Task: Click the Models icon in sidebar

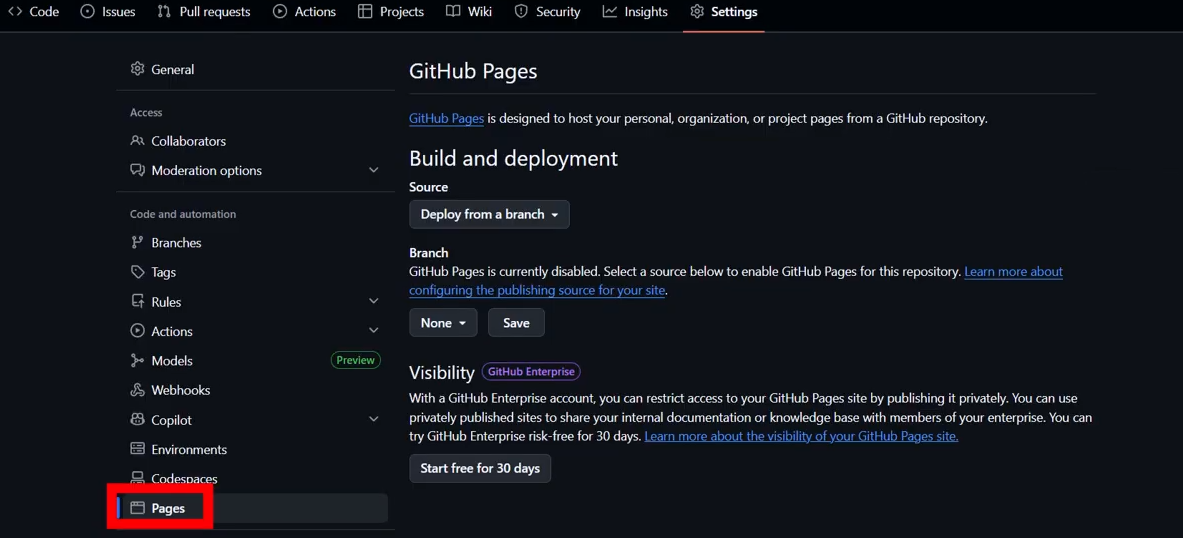Action: tap(137, 361)
